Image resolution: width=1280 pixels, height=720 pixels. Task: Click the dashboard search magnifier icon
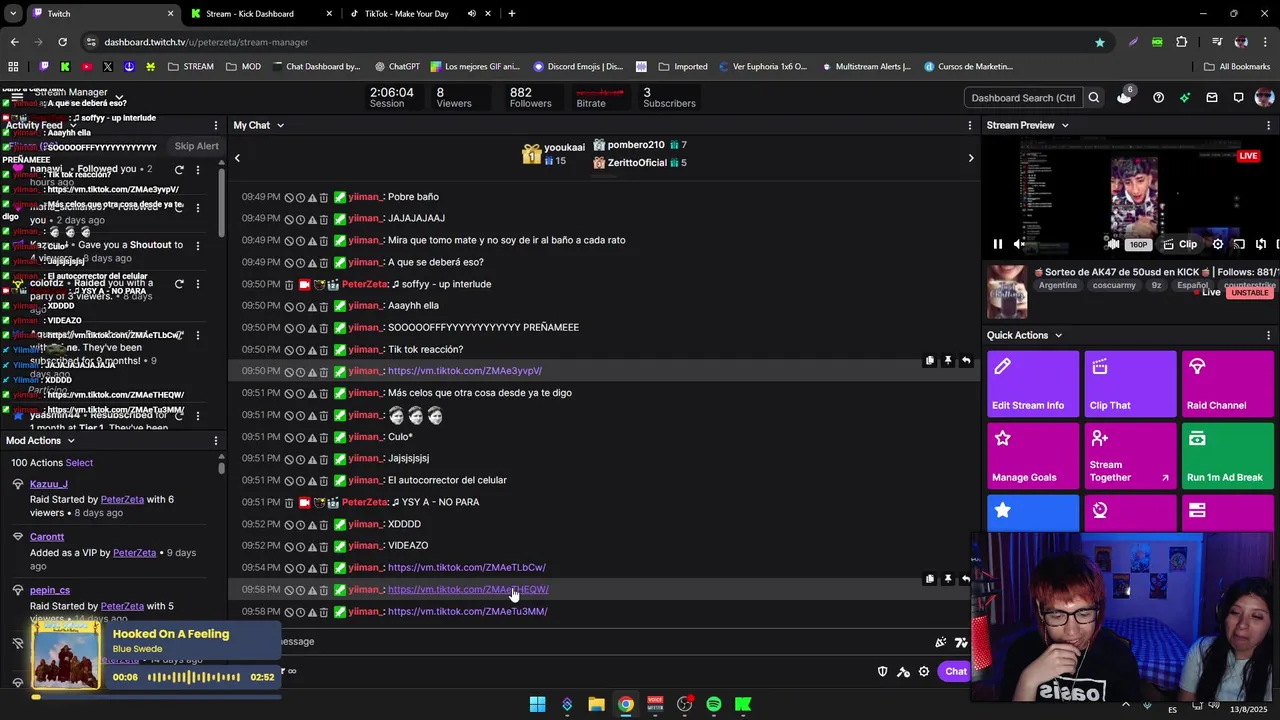coord(1094,98)
